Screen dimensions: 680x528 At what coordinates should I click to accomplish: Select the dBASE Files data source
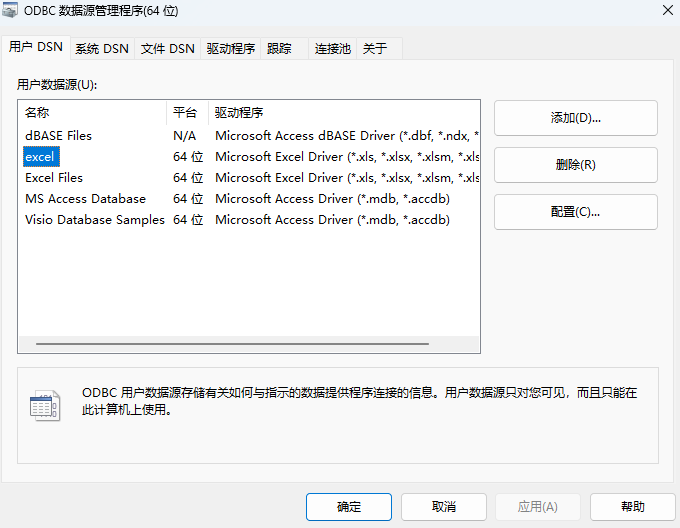coord(58,135)
